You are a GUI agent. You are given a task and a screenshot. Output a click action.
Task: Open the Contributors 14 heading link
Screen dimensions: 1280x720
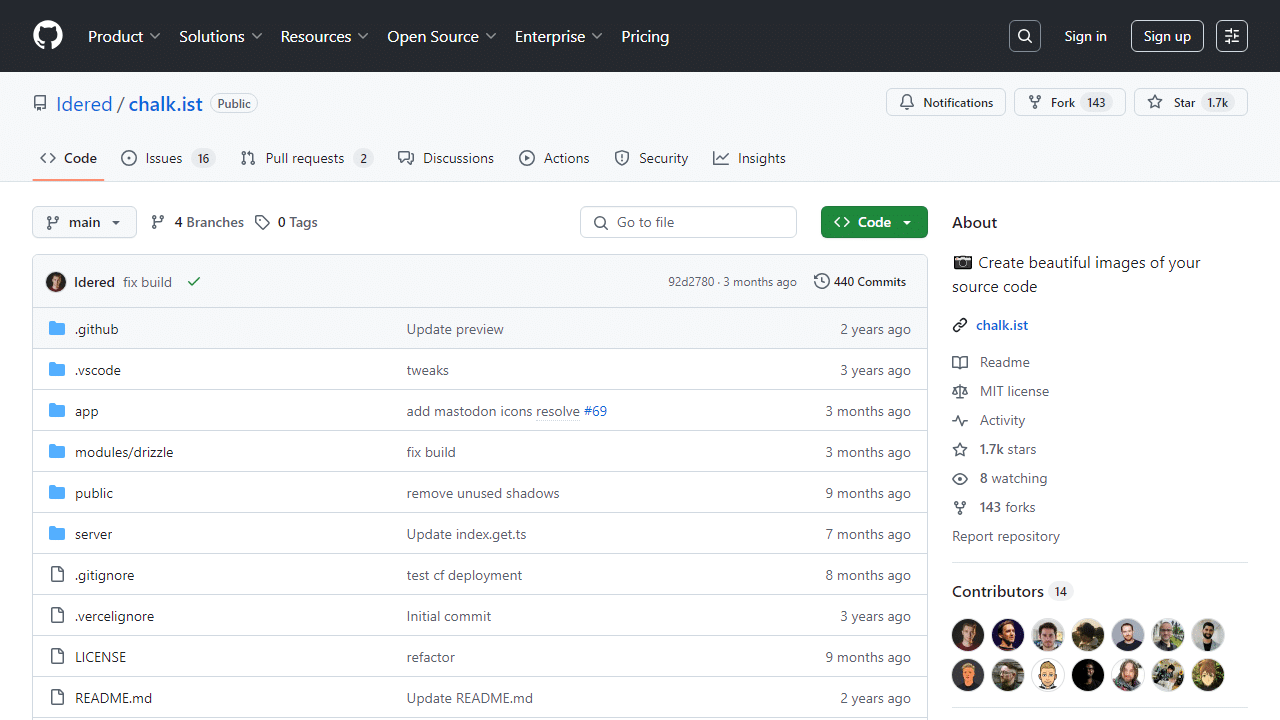pyautogui.click(x=1011, y=591)
